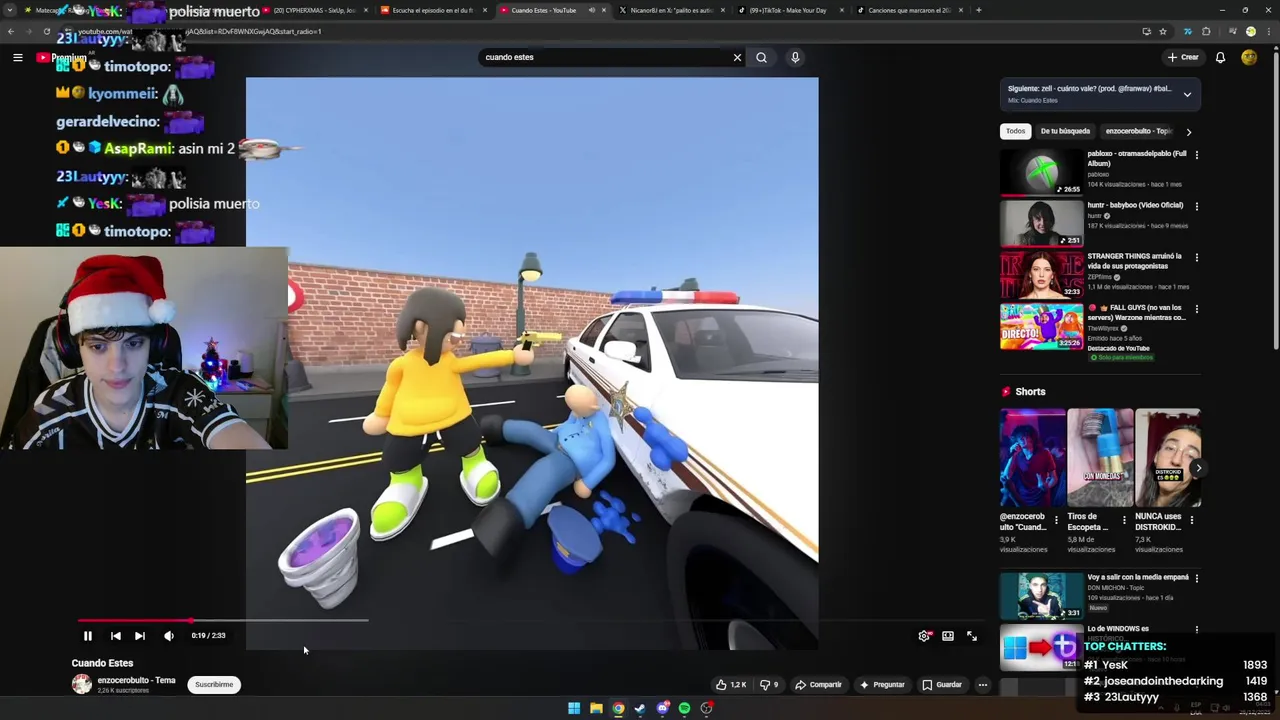Open the '@enzocerobulto Cuand...' short
The width and height of the screenshot is (1280, 720).
point(1032,458)
